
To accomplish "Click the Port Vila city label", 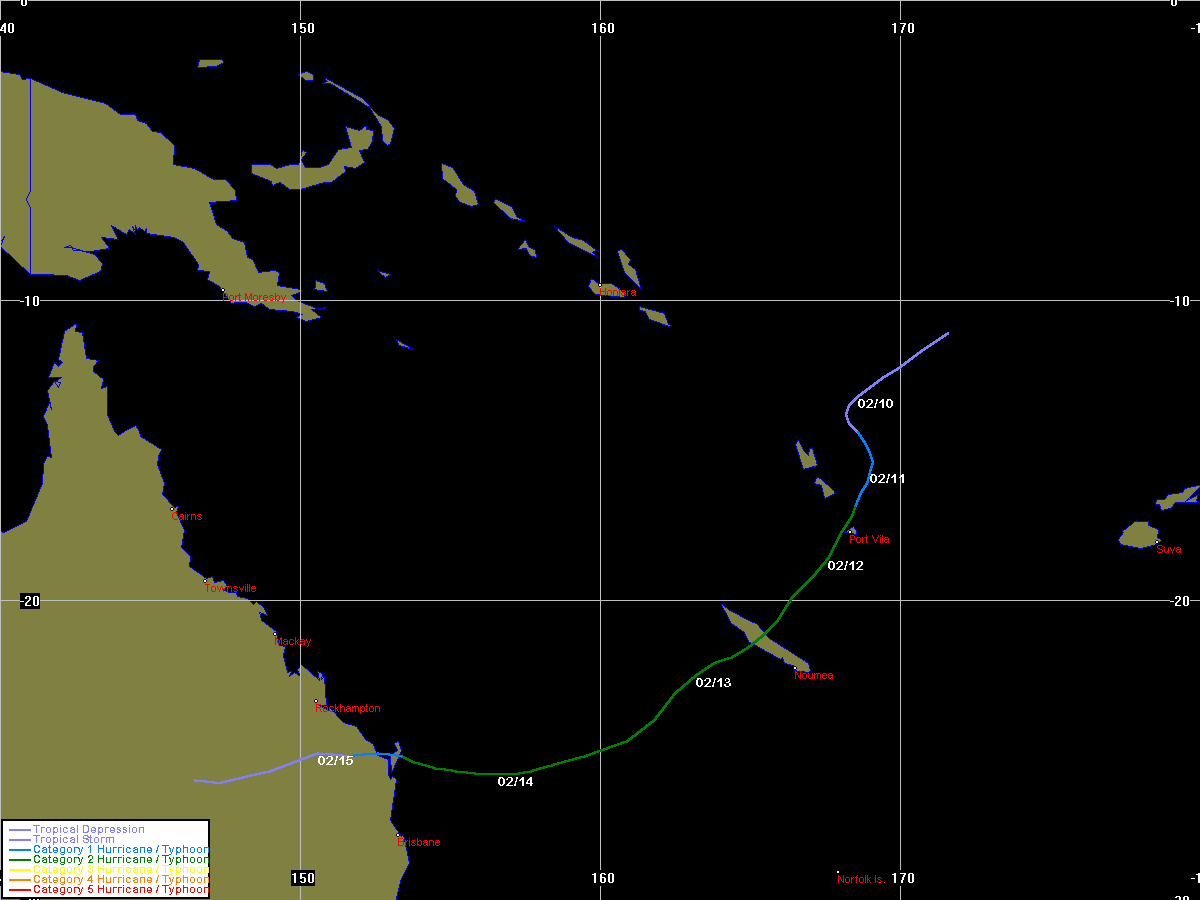I will pos(869,540).
